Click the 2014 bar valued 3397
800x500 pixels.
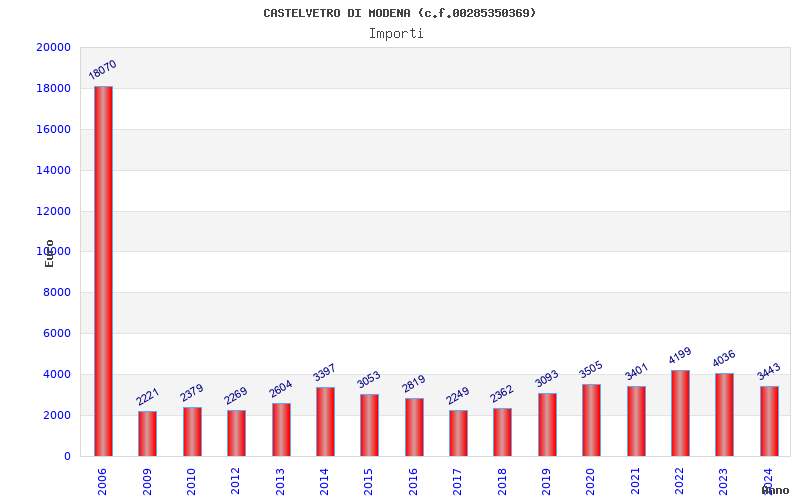[x=326, y=421]
